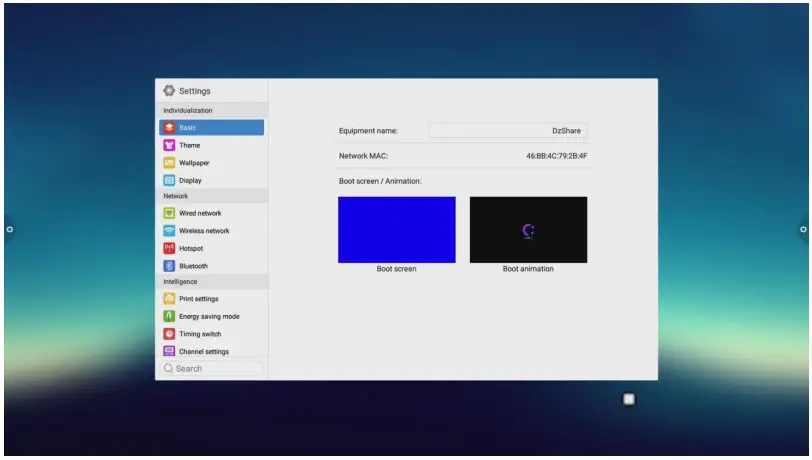This screenshot has height=460, width=812.
Task: Select Timing switch menu label
Action: [200, 334]
